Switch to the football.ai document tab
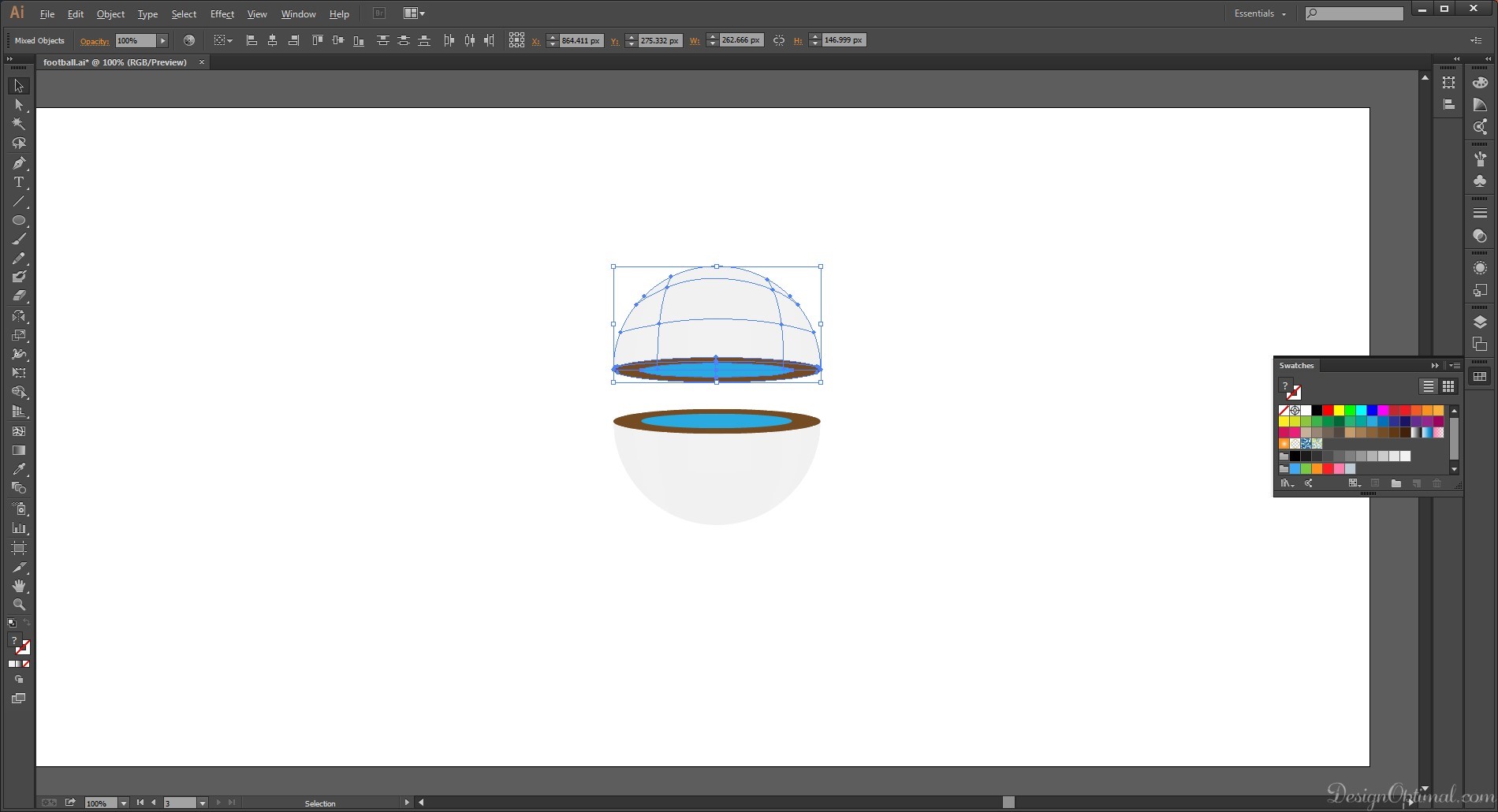 115,62
